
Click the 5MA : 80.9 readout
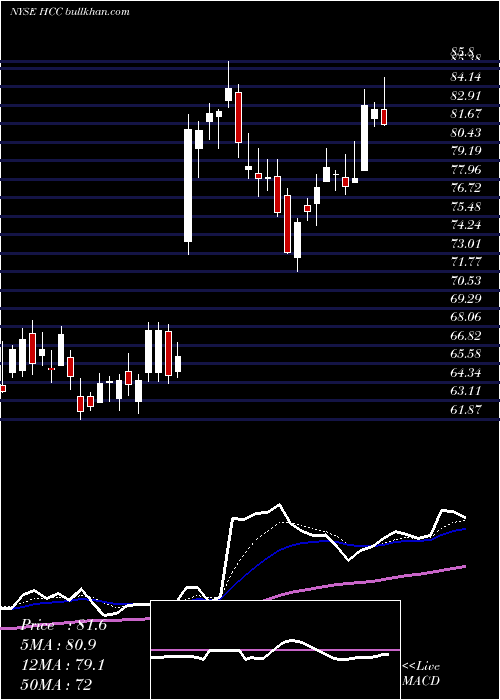click(x=59, y=645)
